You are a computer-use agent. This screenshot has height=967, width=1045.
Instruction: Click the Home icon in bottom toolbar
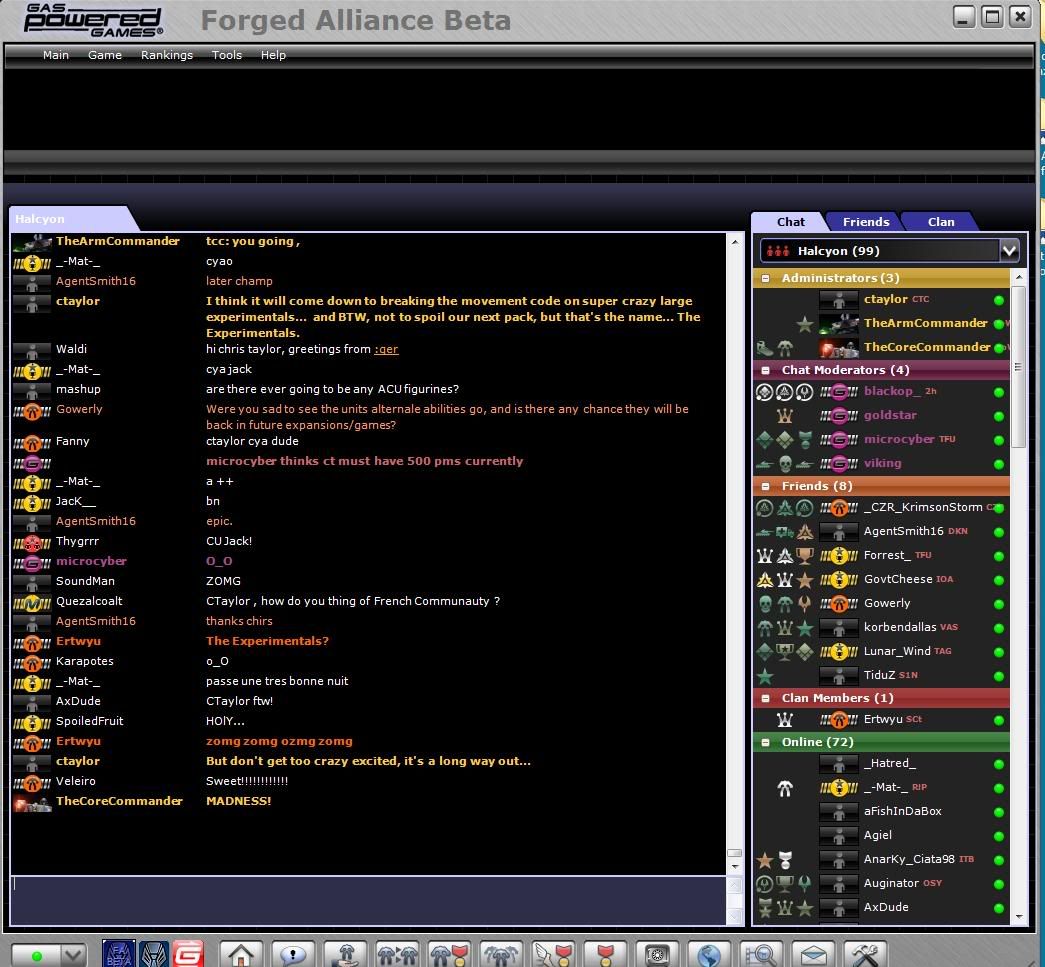tap(241, 954)
